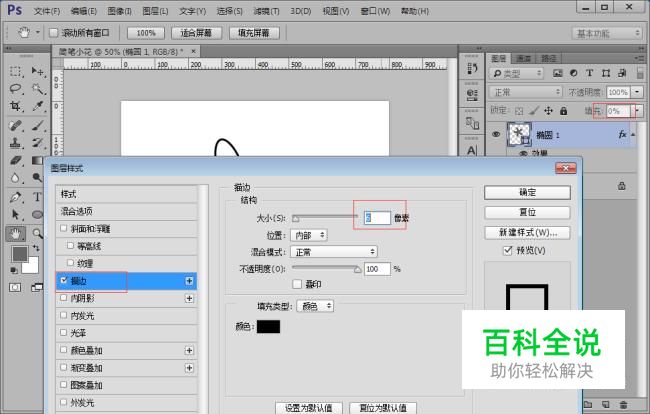Screen dimensions: 650x414
Task: Switch to the 路径 paths tab
Action: [548, 58]
